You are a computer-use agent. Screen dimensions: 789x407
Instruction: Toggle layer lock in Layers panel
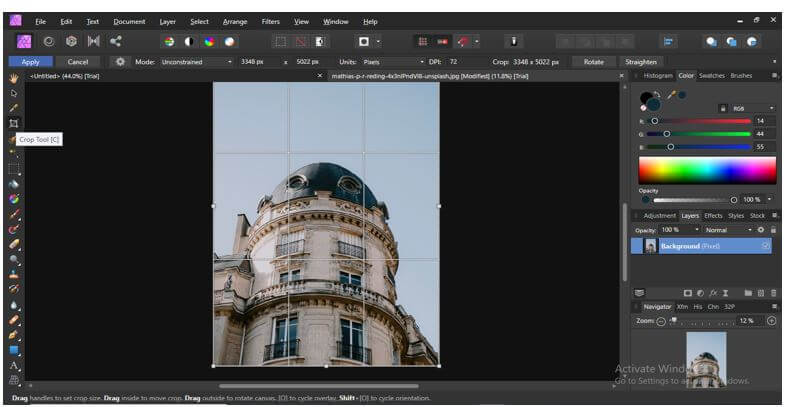(773, 230)
